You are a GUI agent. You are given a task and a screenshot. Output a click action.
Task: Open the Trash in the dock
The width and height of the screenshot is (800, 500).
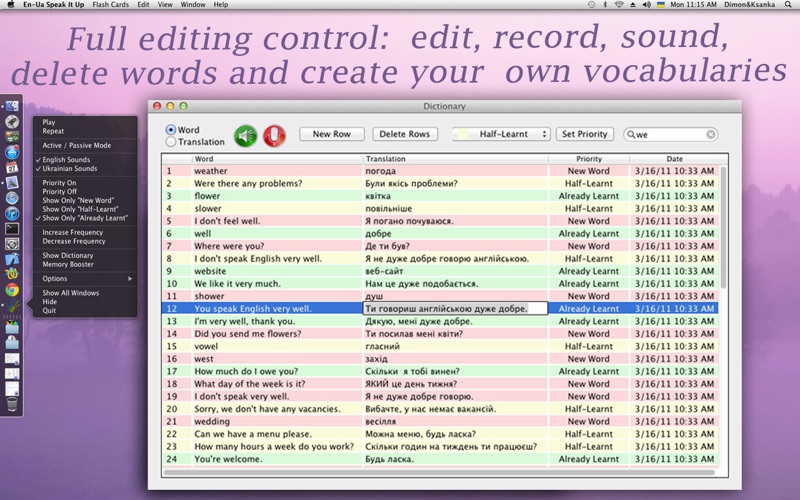click(12, 405)
